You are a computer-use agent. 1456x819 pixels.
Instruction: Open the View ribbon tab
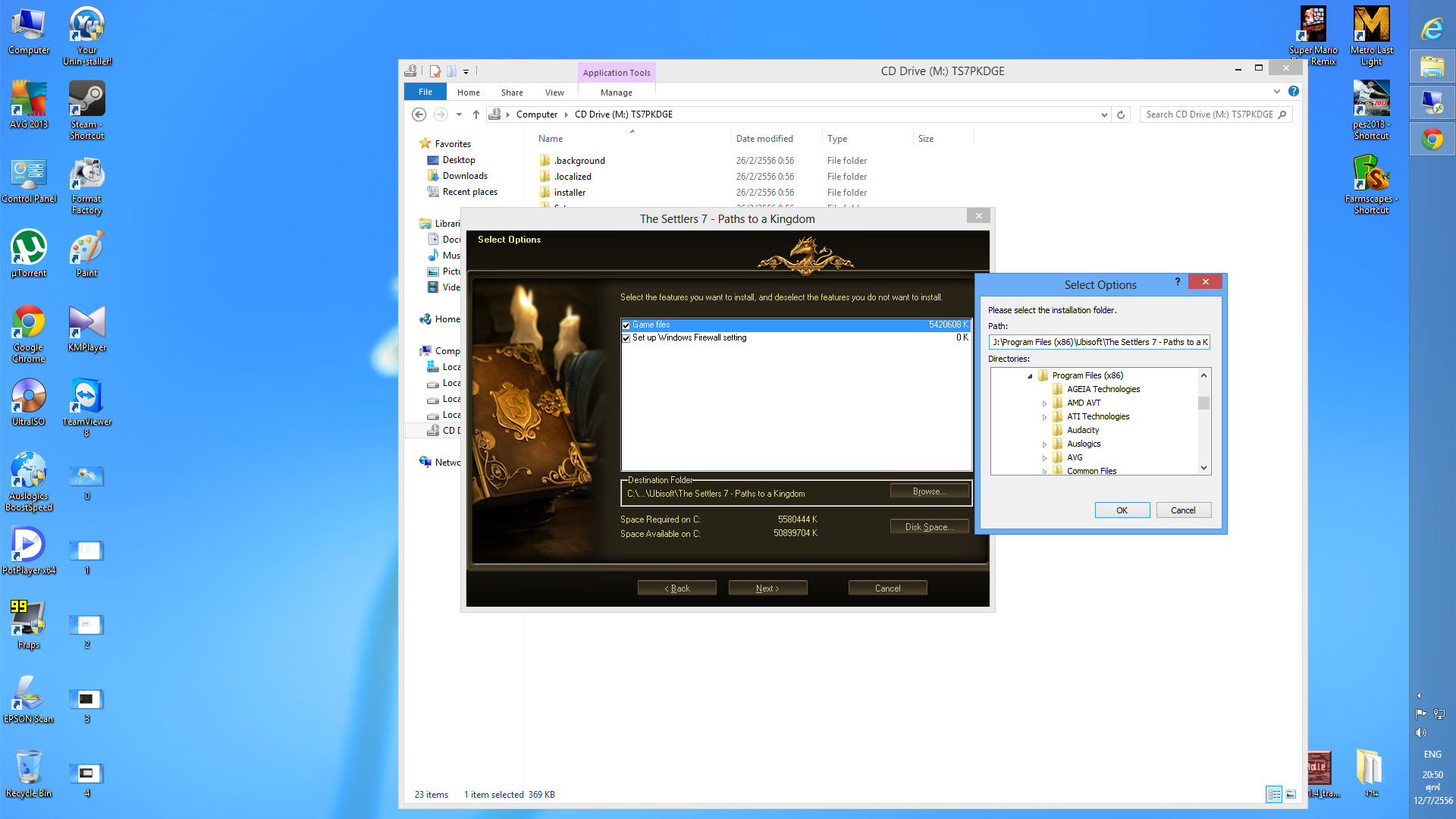point(554,93)
